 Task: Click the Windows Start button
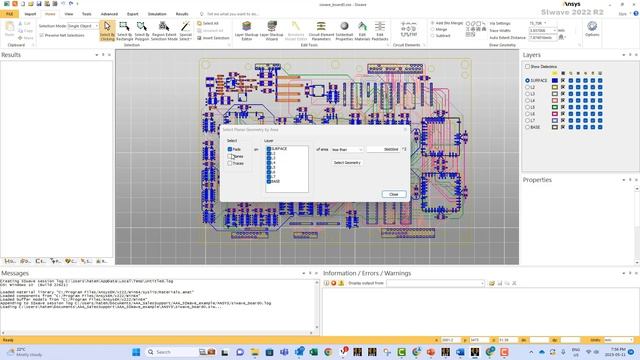136,352
